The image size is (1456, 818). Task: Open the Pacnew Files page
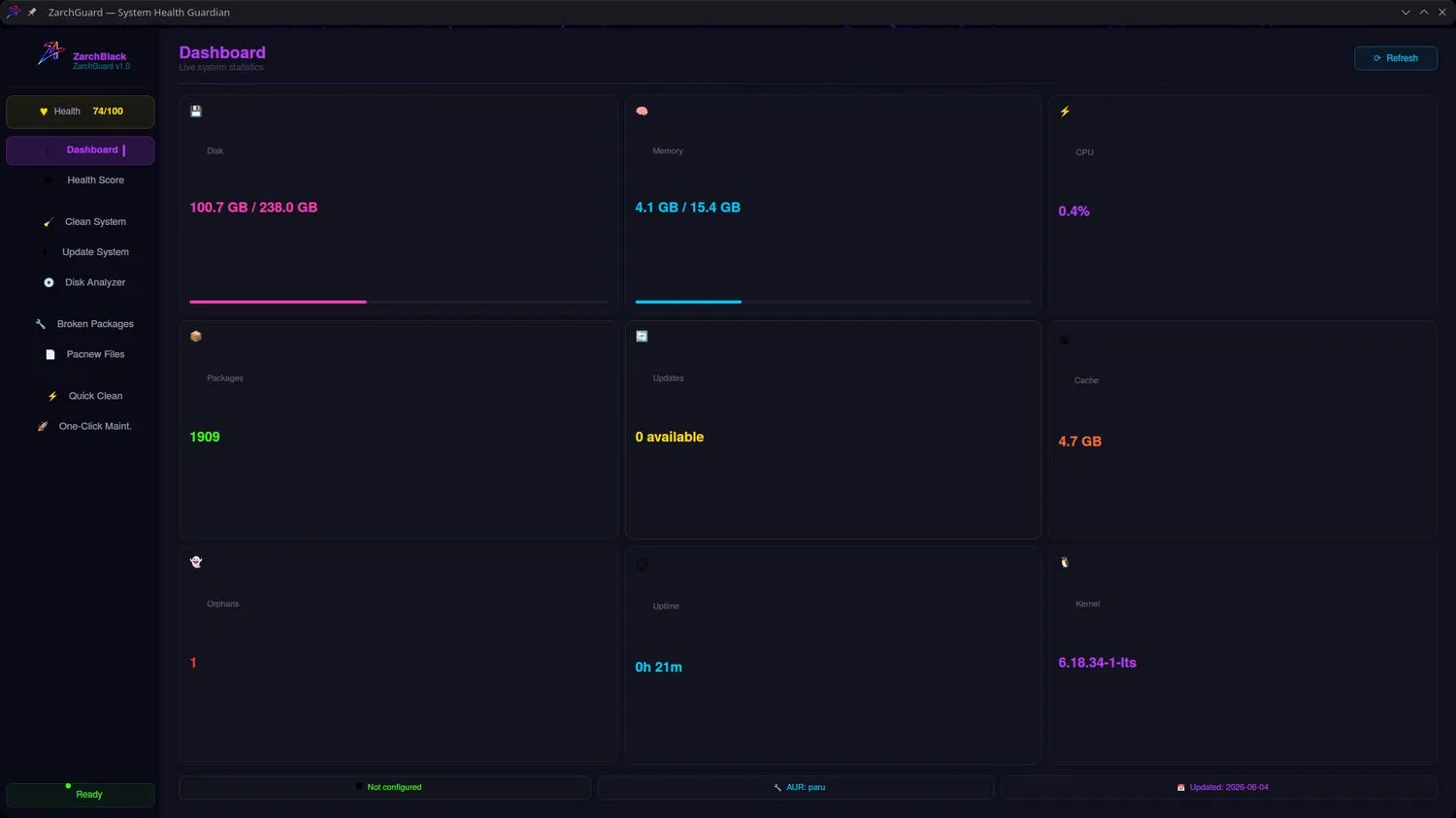[x=81, y=354]
